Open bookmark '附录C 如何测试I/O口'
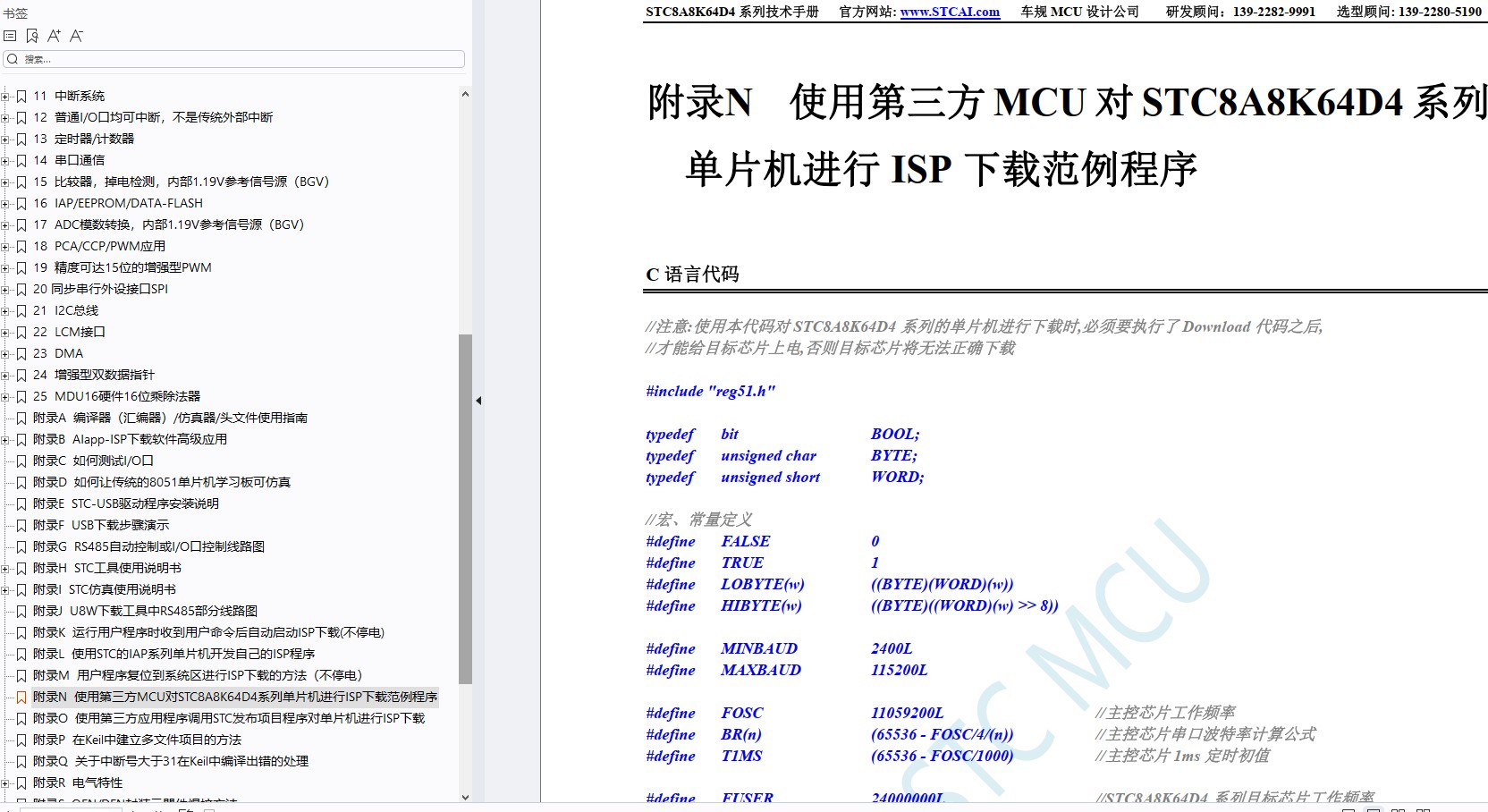The width and height of the screenshot is (1488, 812). (x=93, y=461)
